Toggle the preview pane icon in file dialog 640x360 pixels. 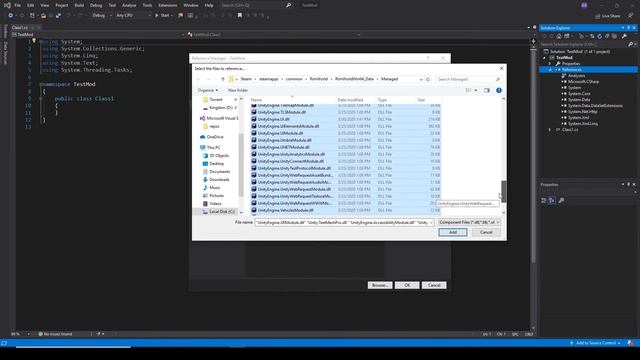[487, 90]
